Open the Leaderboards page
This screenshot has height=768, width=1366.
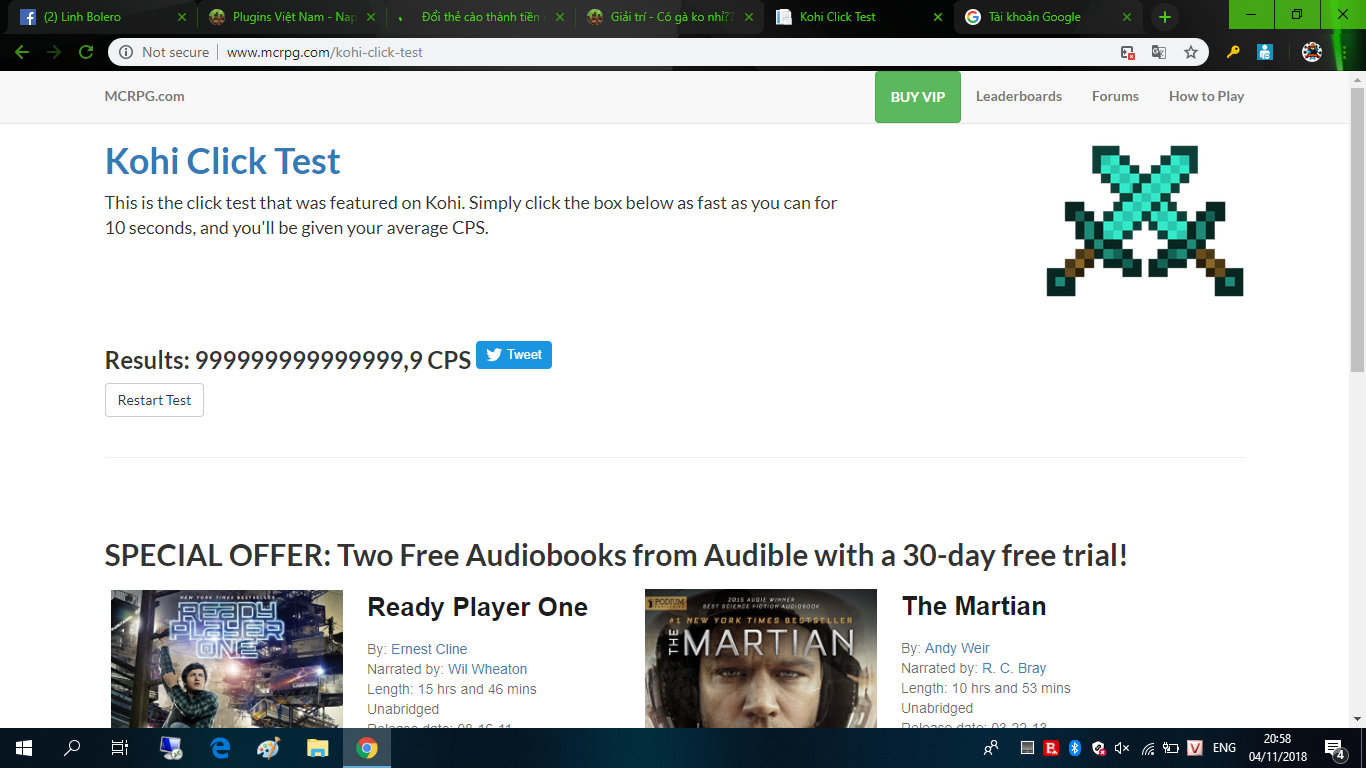point(1019,96)
